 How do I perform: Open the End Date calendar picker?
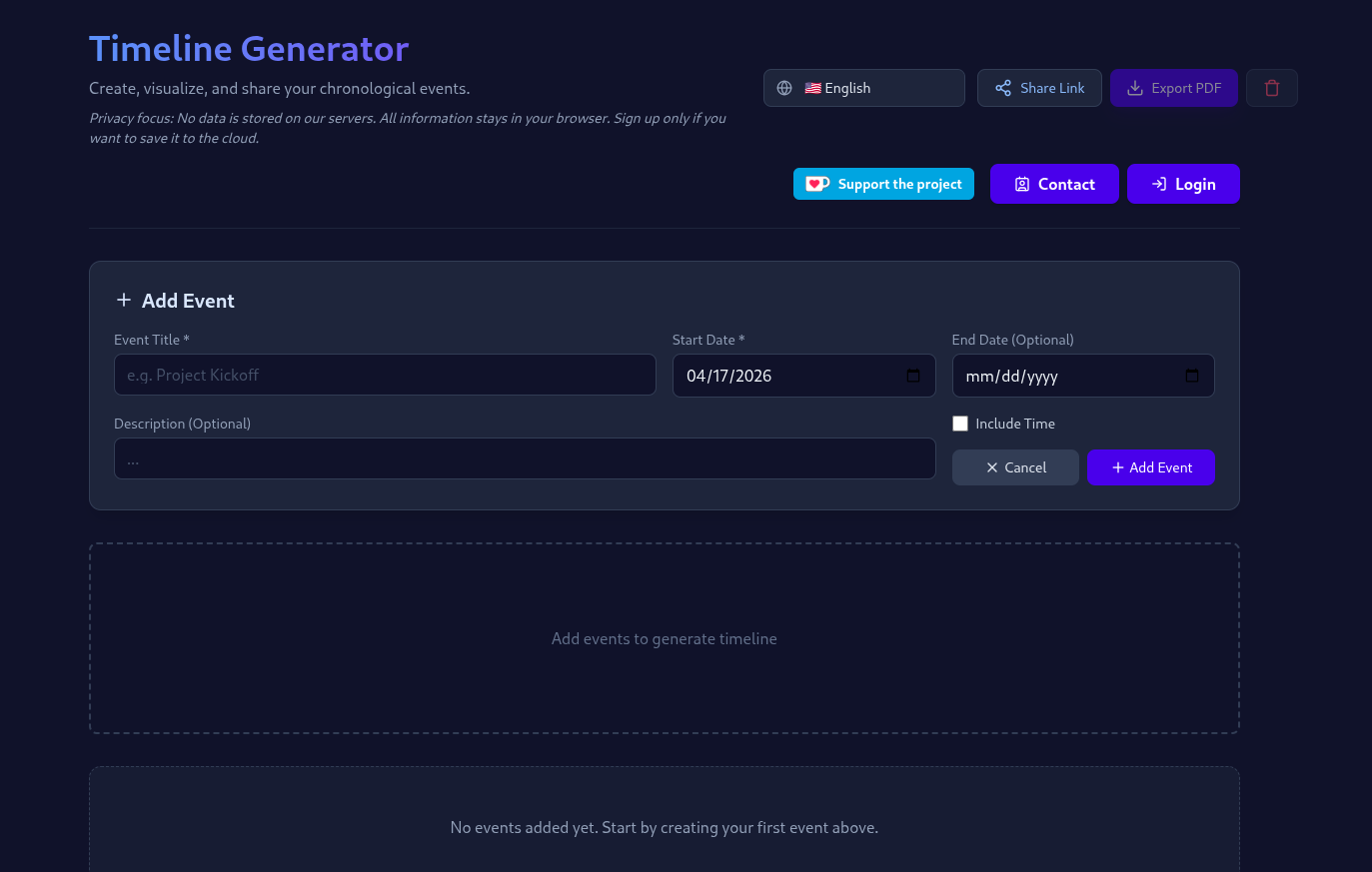tap(1191, 376)
